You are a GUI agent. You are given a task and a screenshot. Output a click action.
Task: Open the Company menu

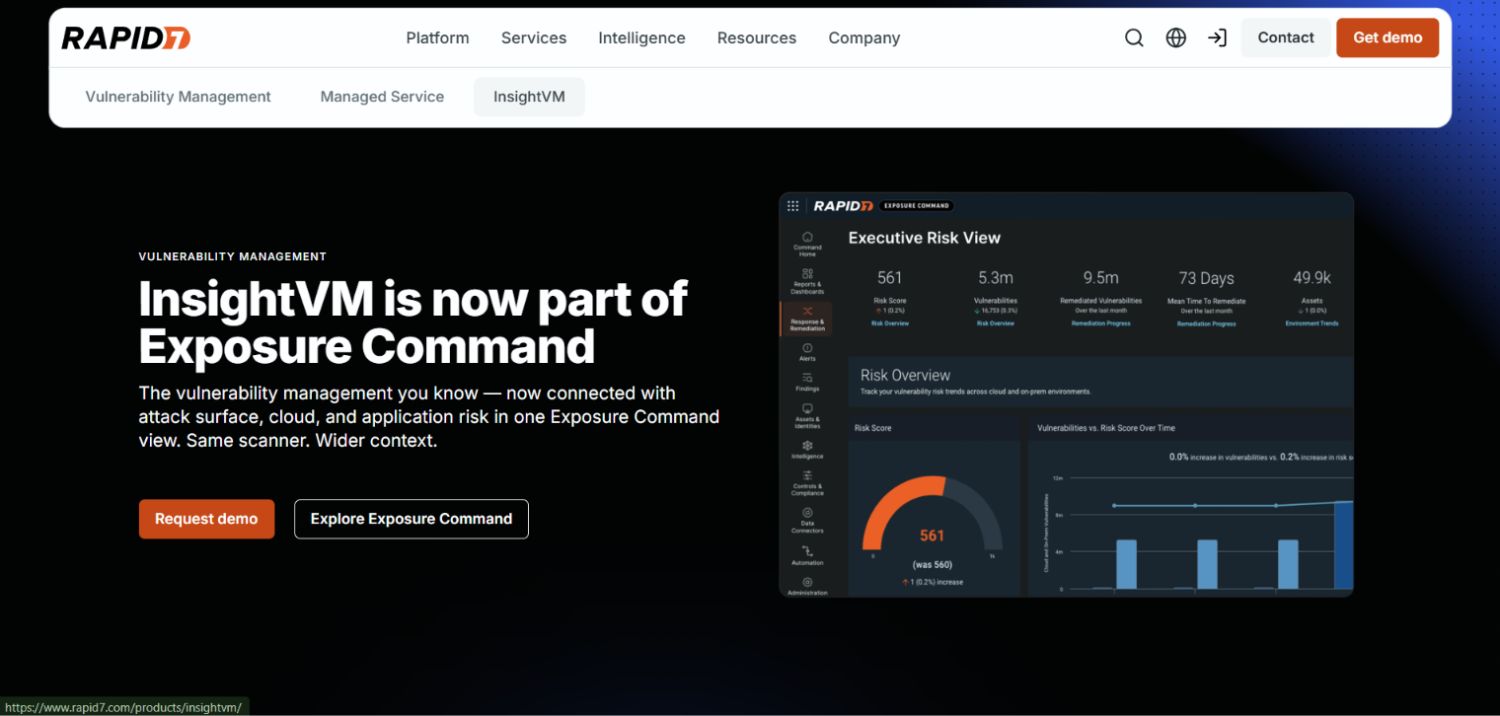(864, 38)
